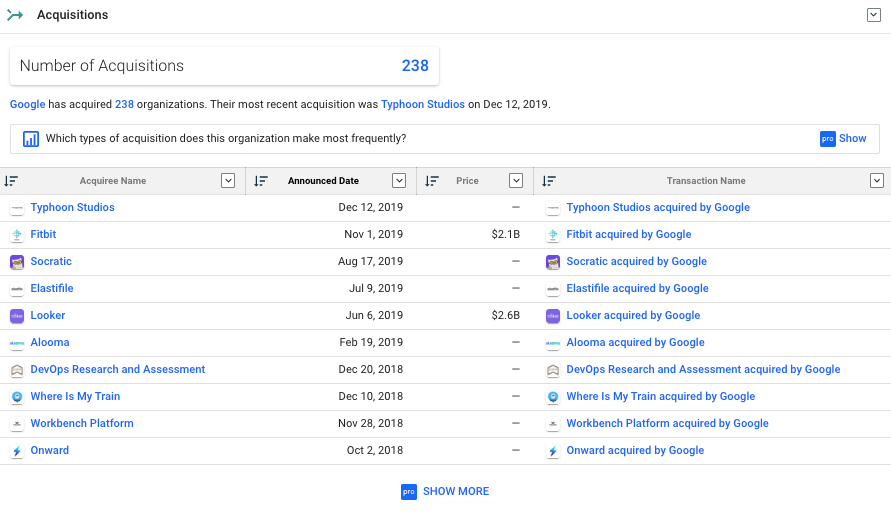Click Onward logo in Transaction Name column
Image resolution: width=891 pixels, height=518 pixels.
[553, 450]
